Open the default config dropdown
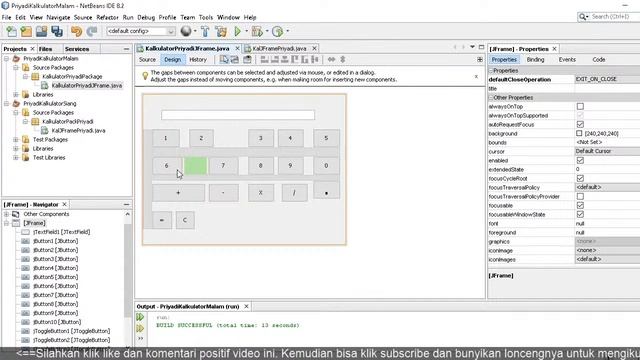The width and height of the screenshot is (640, 360). point(140,31)
